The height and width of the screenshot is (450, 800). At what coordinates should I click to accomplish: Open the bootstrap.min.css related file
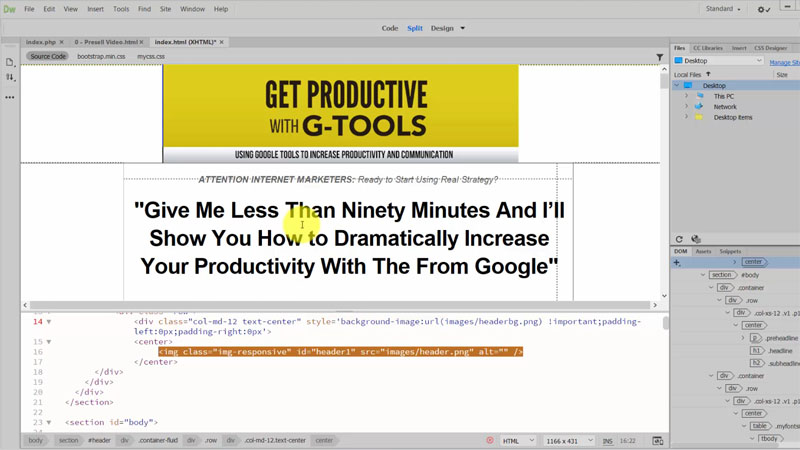pyautogui.click(x=101, y=57)
